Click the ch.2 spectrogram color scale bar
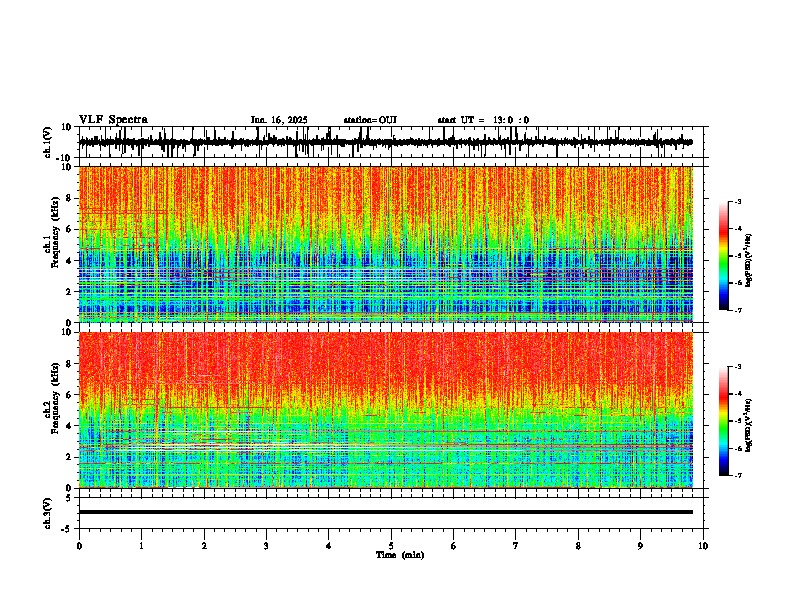Image resolution: width=792 pixels, height=612 pixels. [x=723, y=421]
